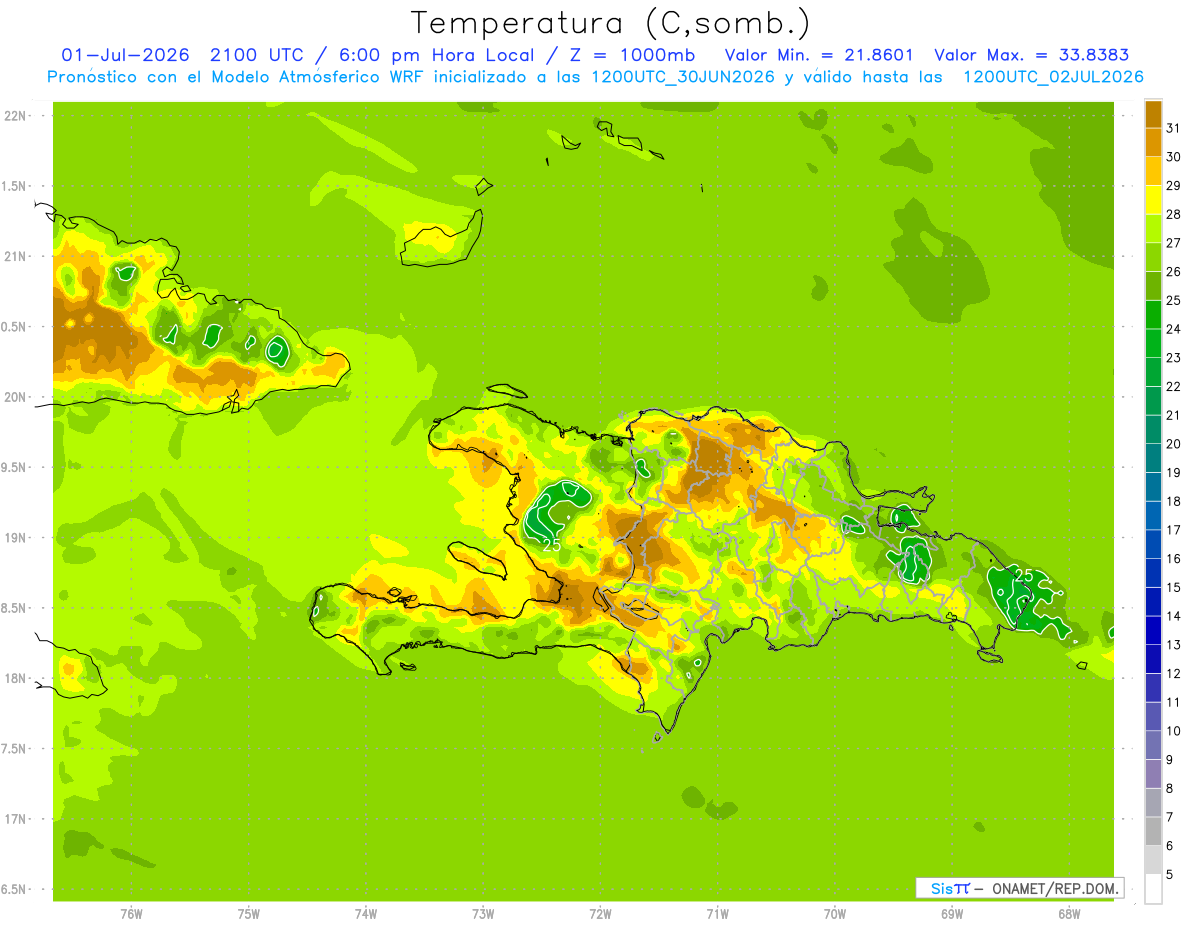Click the '75W' longitude axis label

click(248, 915)
